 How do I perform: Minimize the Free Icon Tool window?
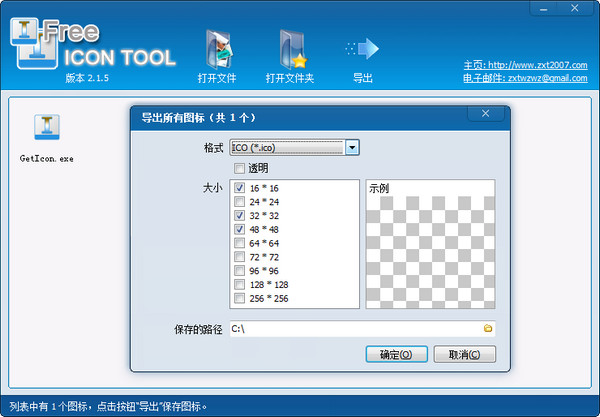(544, 7)
